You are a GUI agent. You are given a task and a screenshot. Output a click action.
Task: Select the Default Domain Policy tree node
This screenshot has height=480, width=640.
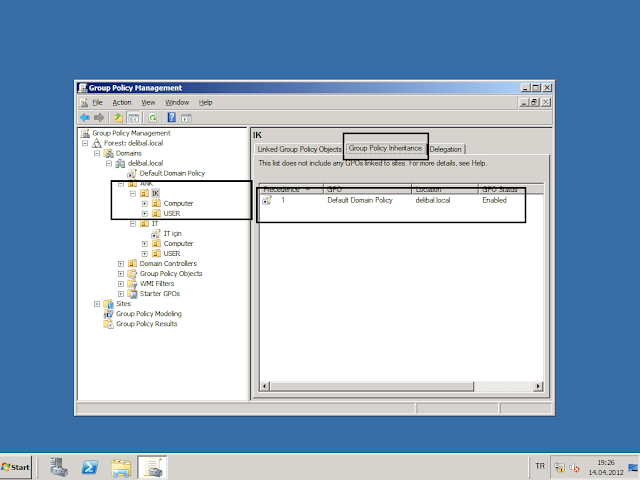pos(170,173)
